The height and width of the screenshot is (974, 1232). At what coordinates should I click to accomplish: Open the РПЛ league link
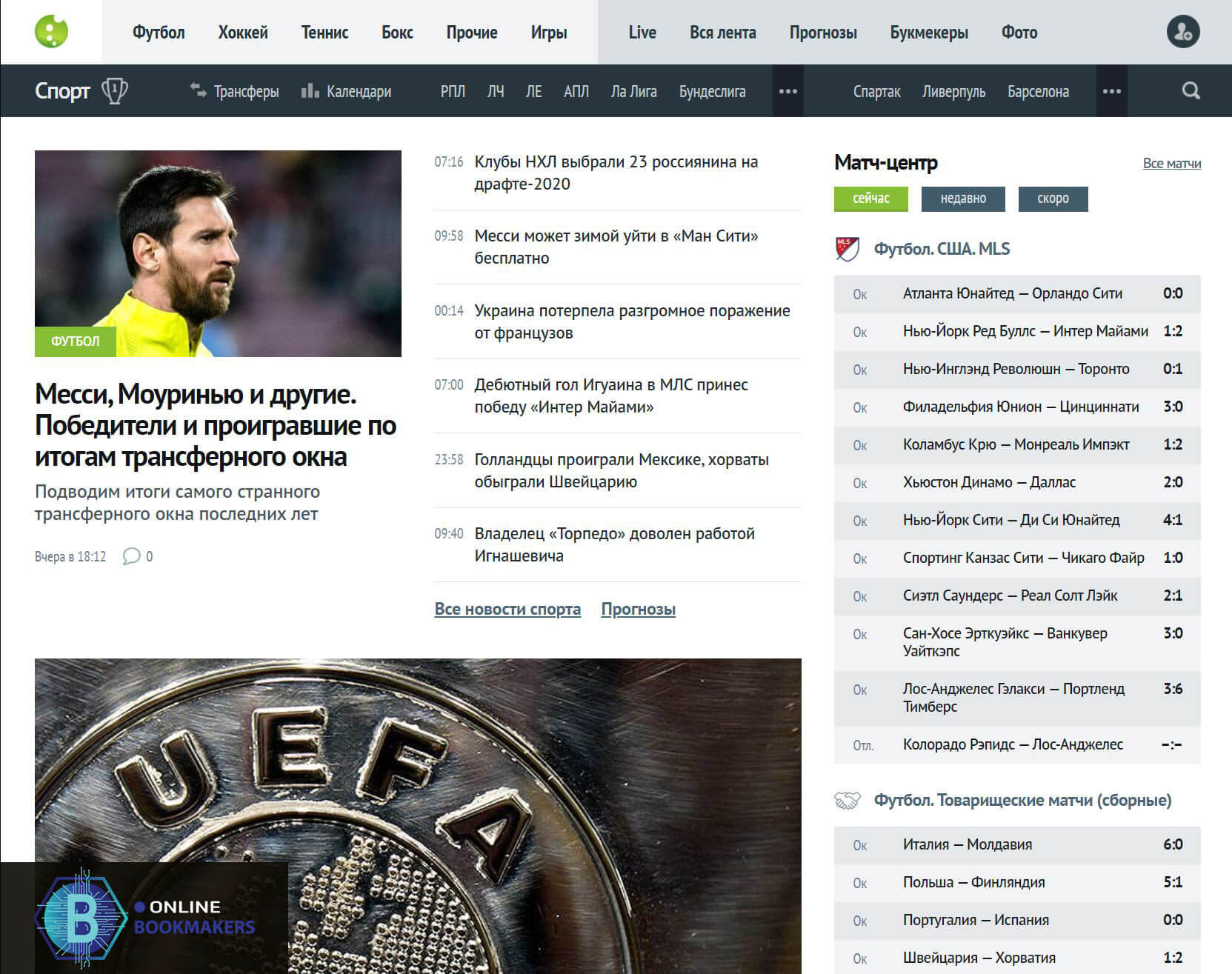coord(453,91)
